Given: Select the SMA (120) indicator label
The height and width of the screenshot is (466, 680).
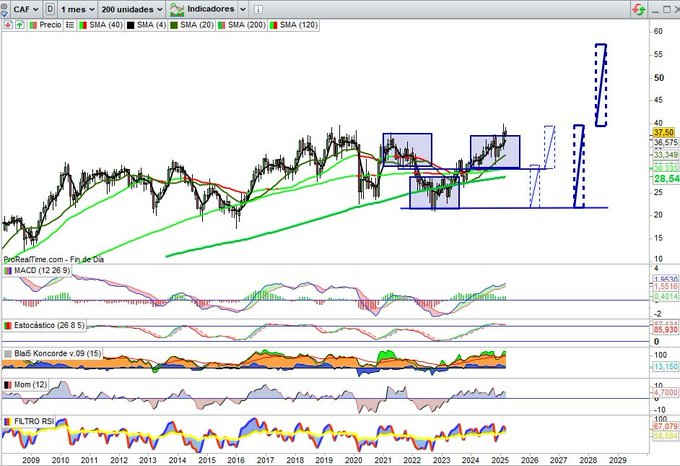Looking at the screenshot, I should click(299, 25).
